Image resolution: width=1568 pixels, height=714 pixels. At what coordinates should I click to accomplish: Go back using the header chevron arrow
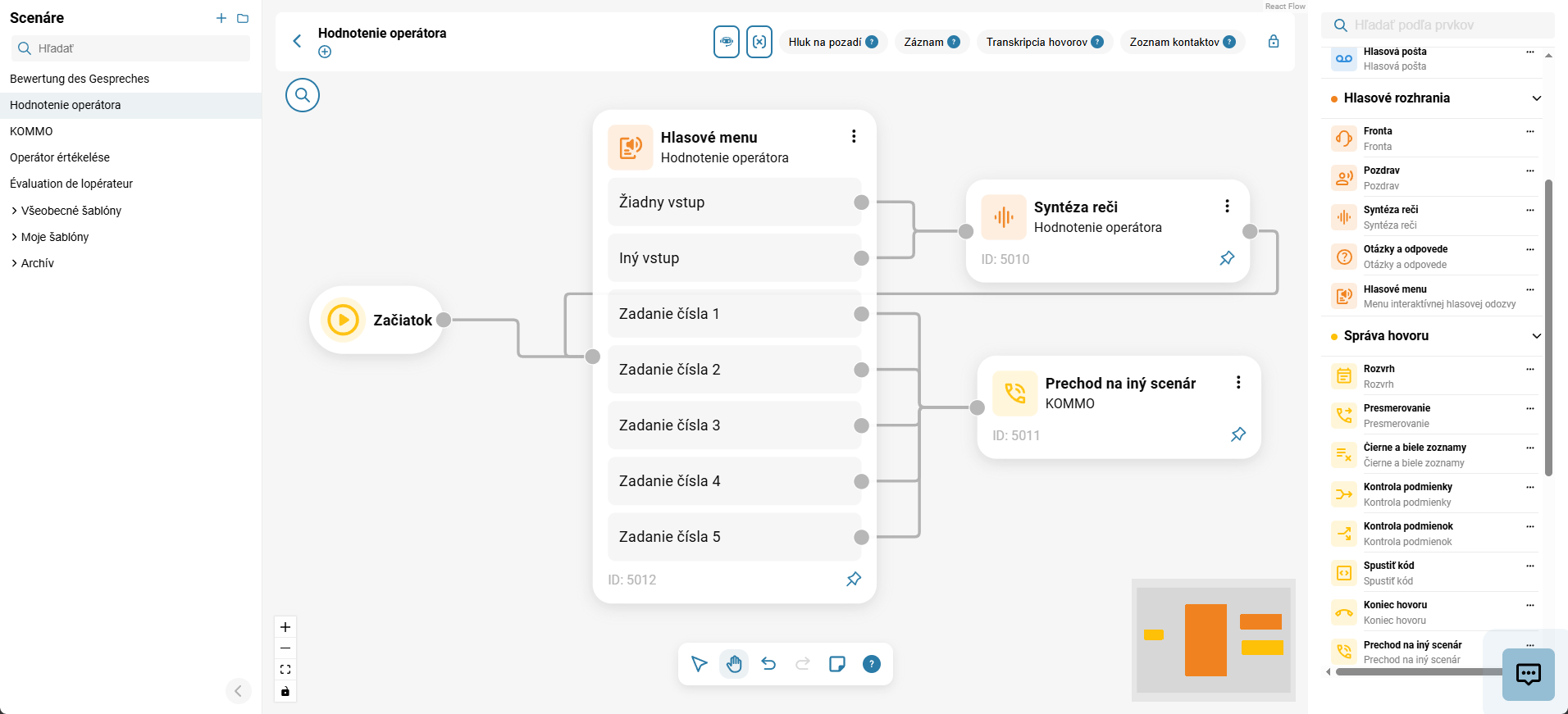(297, 41)
